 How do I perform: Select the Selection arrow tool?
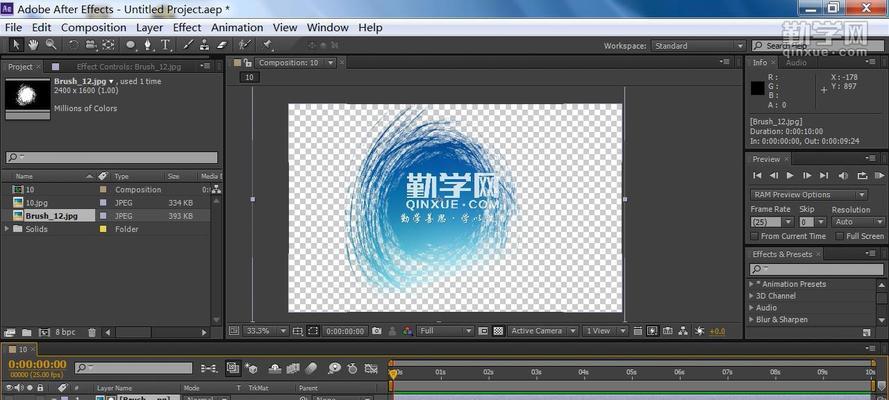pyautogui.click(x=16, y=45)
